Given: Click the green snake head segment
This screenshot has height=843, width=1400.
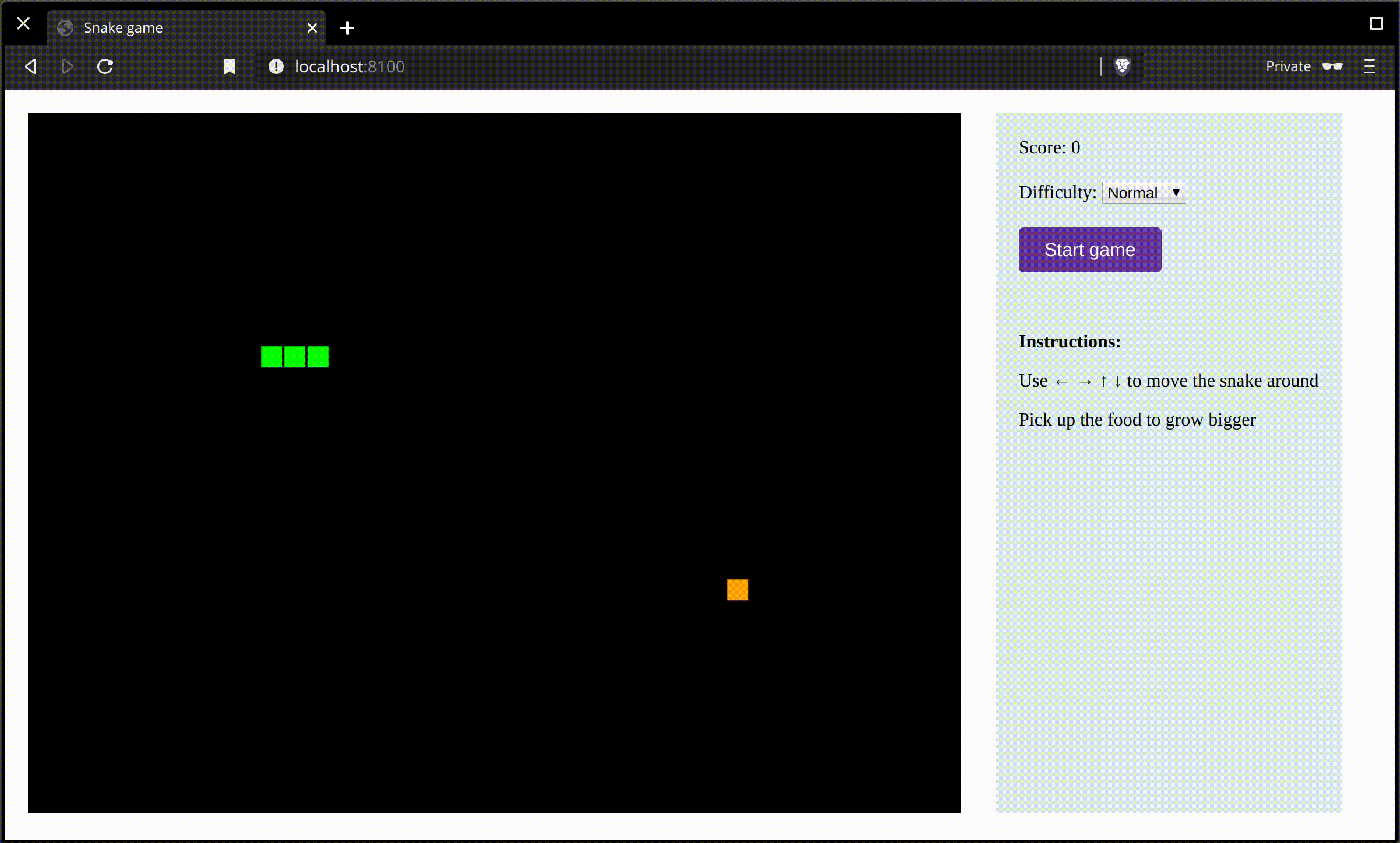Looking at the screenshot, I should pyautogui.click(x=318, y=357).
